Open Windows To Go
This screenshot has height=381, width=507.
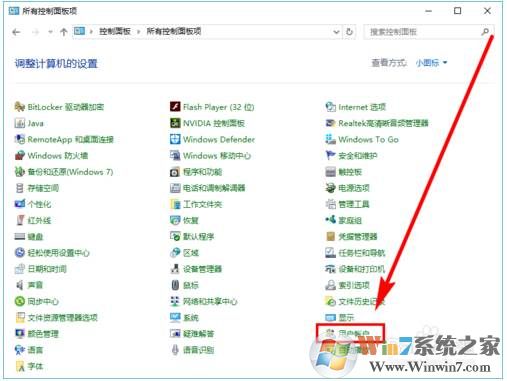coord(362,139)
